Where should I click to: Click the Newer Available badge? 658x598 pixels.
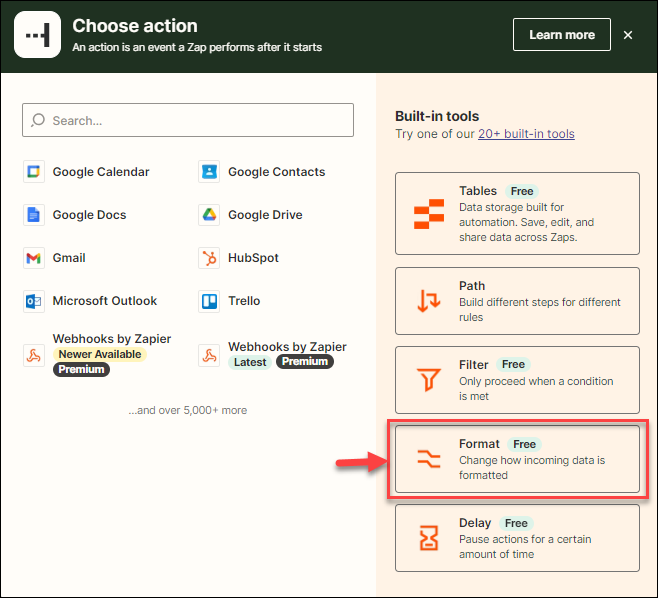[100, 354]
